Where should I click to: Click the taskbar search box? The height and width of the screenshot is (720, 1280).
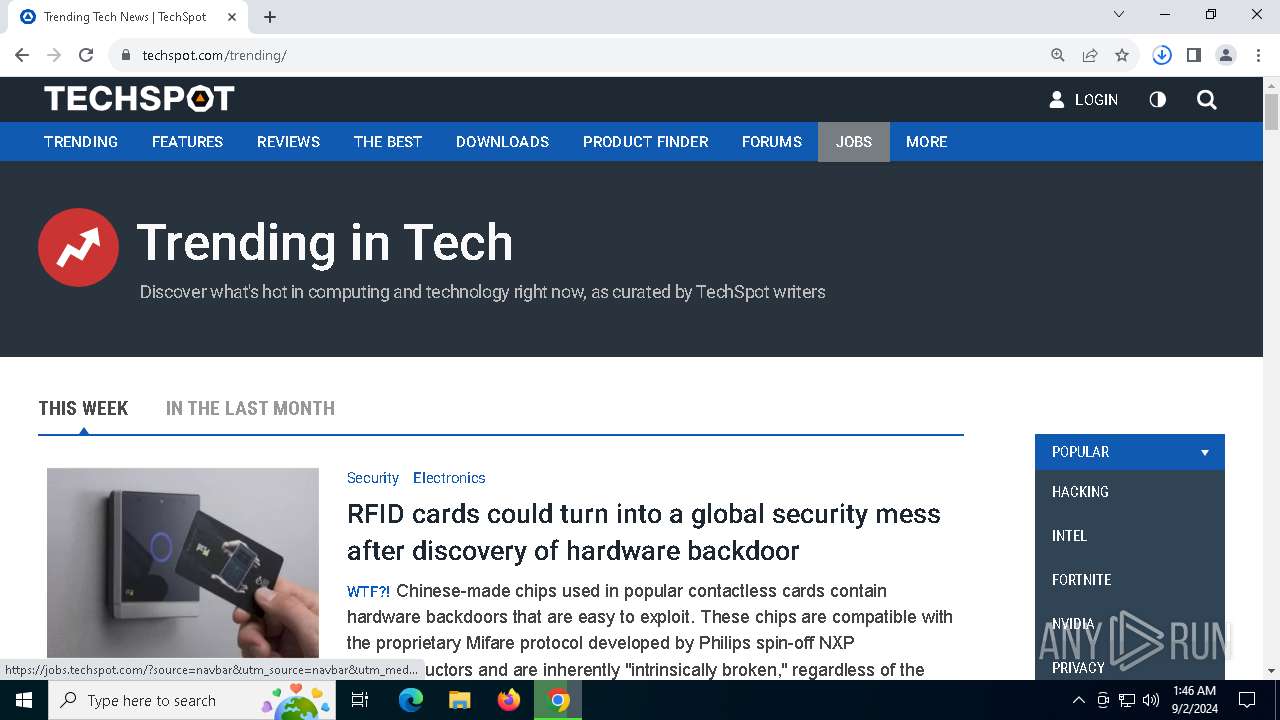click(192, 700)
